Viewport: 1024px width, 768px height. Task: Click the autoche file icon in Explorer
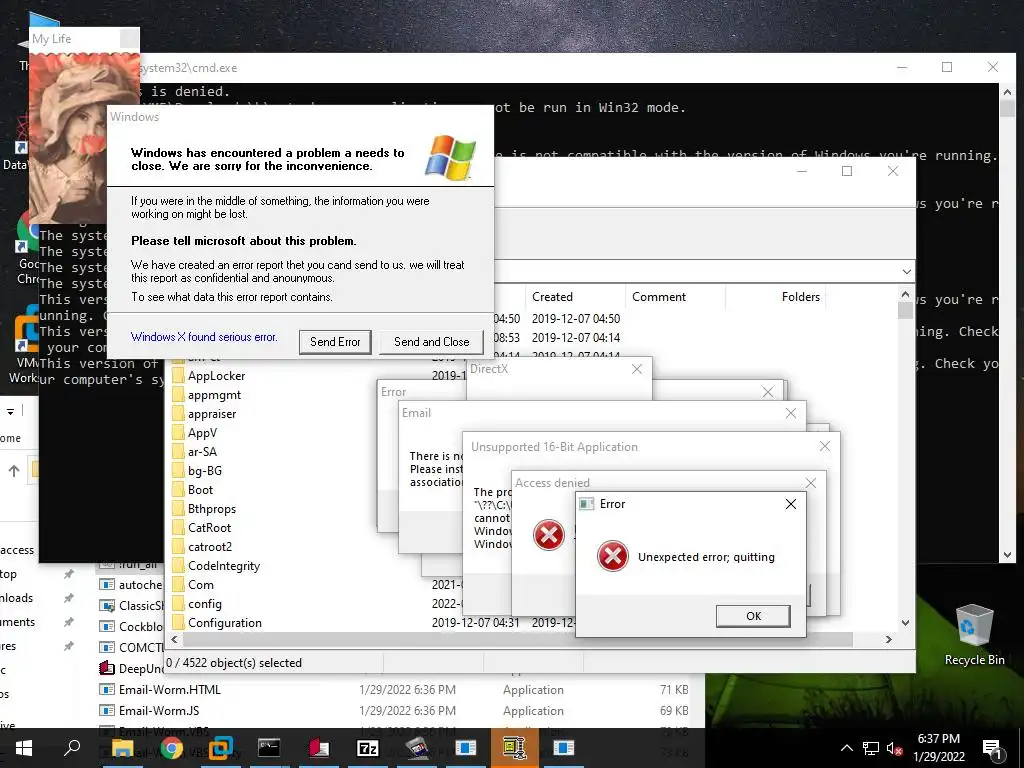[106, 584]
